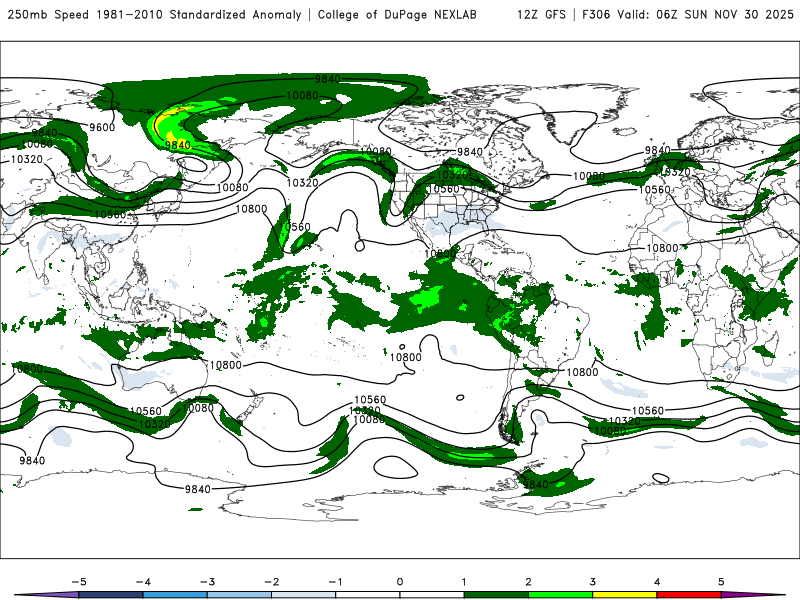Click the colorbar tick label "2"
Screen dimensions: 800x600
click(x=528, y=582)
